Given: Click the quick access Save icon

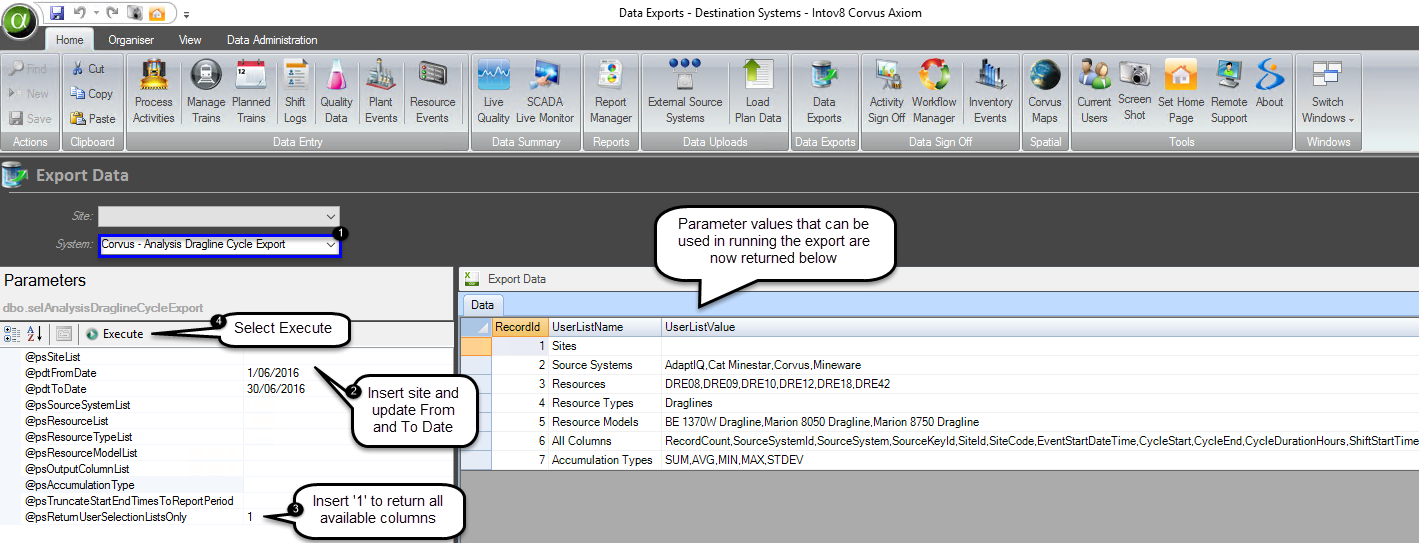Looking at the screenshot, I should point(56,13).
